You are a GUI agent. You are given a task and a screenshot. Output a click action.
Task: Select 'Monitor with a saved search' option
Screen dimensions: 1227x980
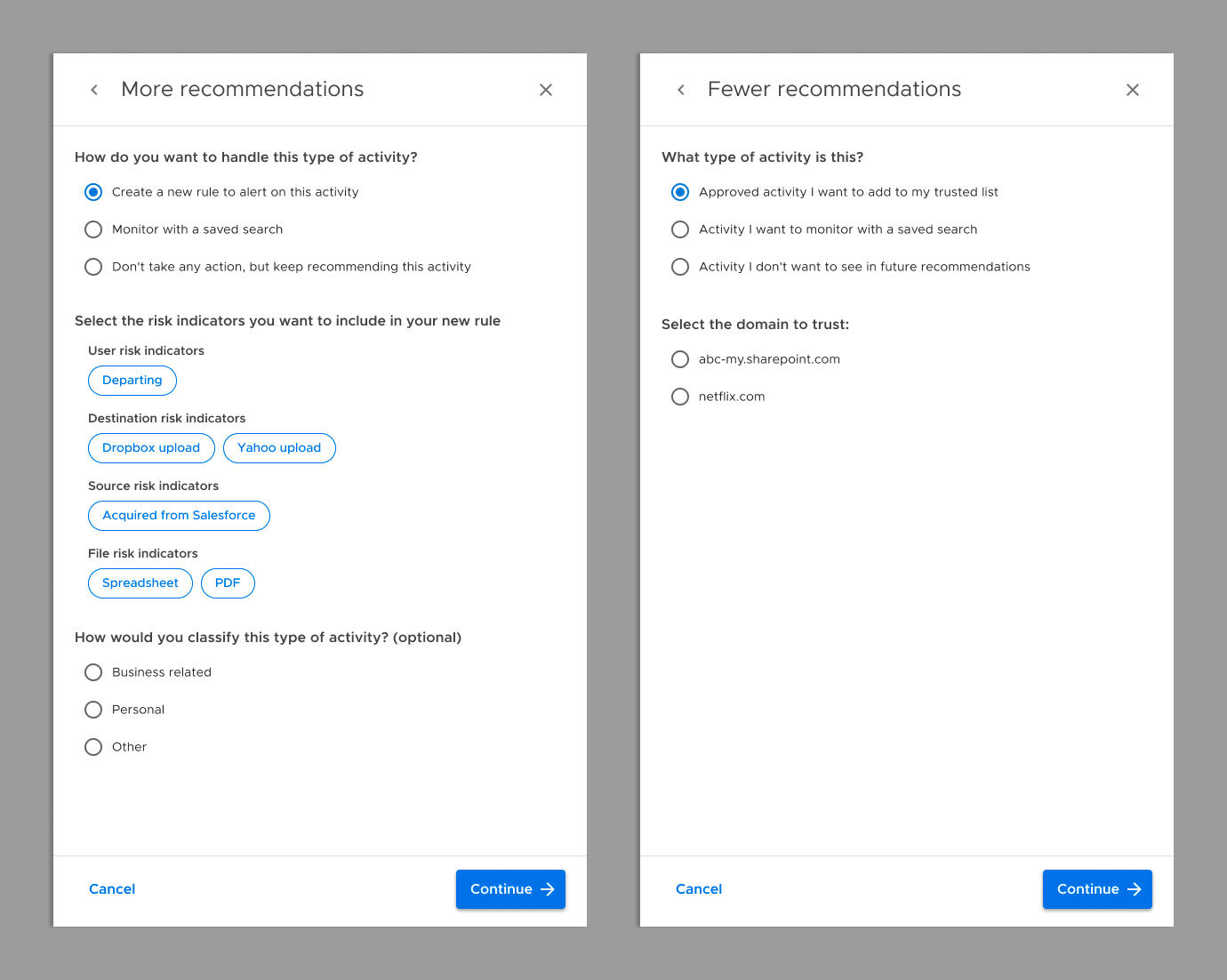pyautogui.click(x=93, y=229)
